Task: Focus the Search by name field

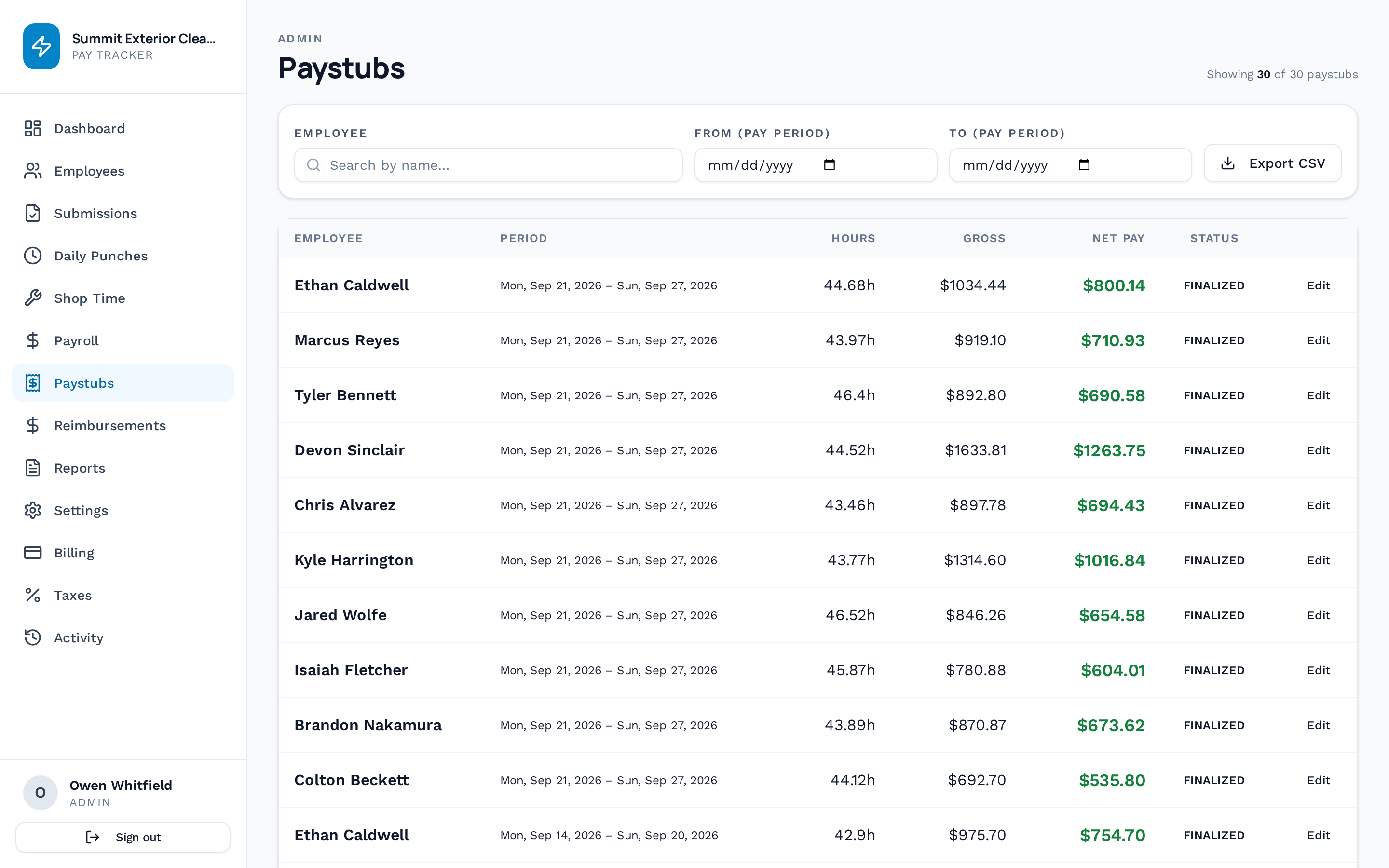Action: 488,165
